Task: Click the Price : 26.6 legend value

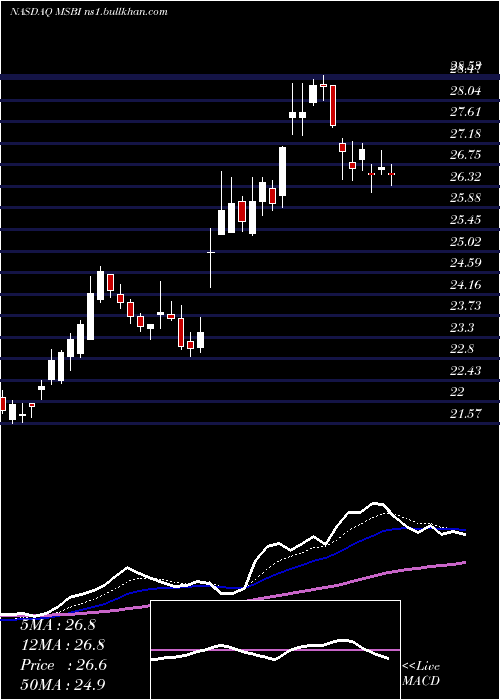Action: (63, 665)
